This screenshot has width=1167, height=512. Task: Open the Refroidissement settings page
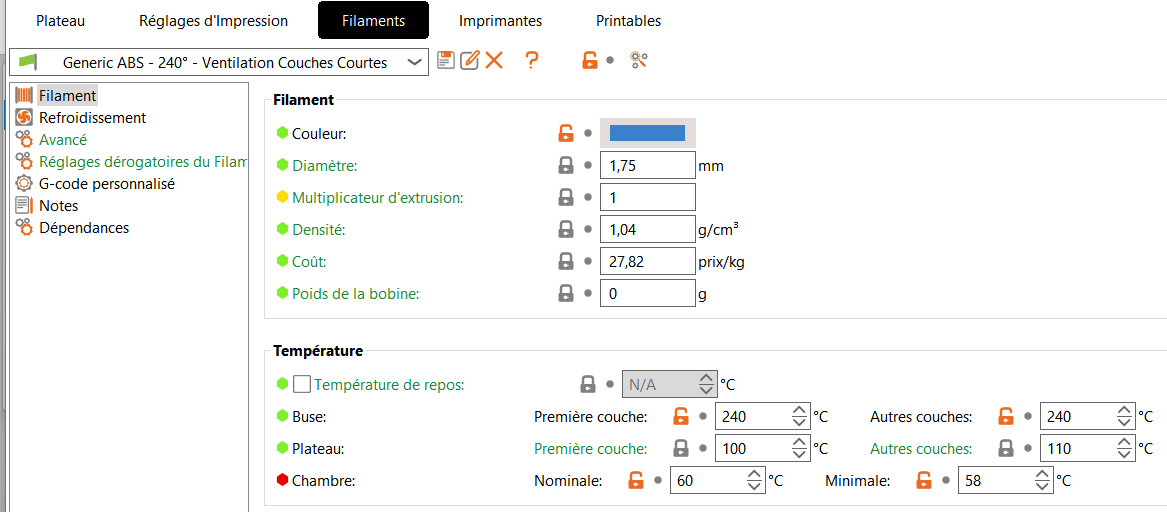click(x=92, y=118)
